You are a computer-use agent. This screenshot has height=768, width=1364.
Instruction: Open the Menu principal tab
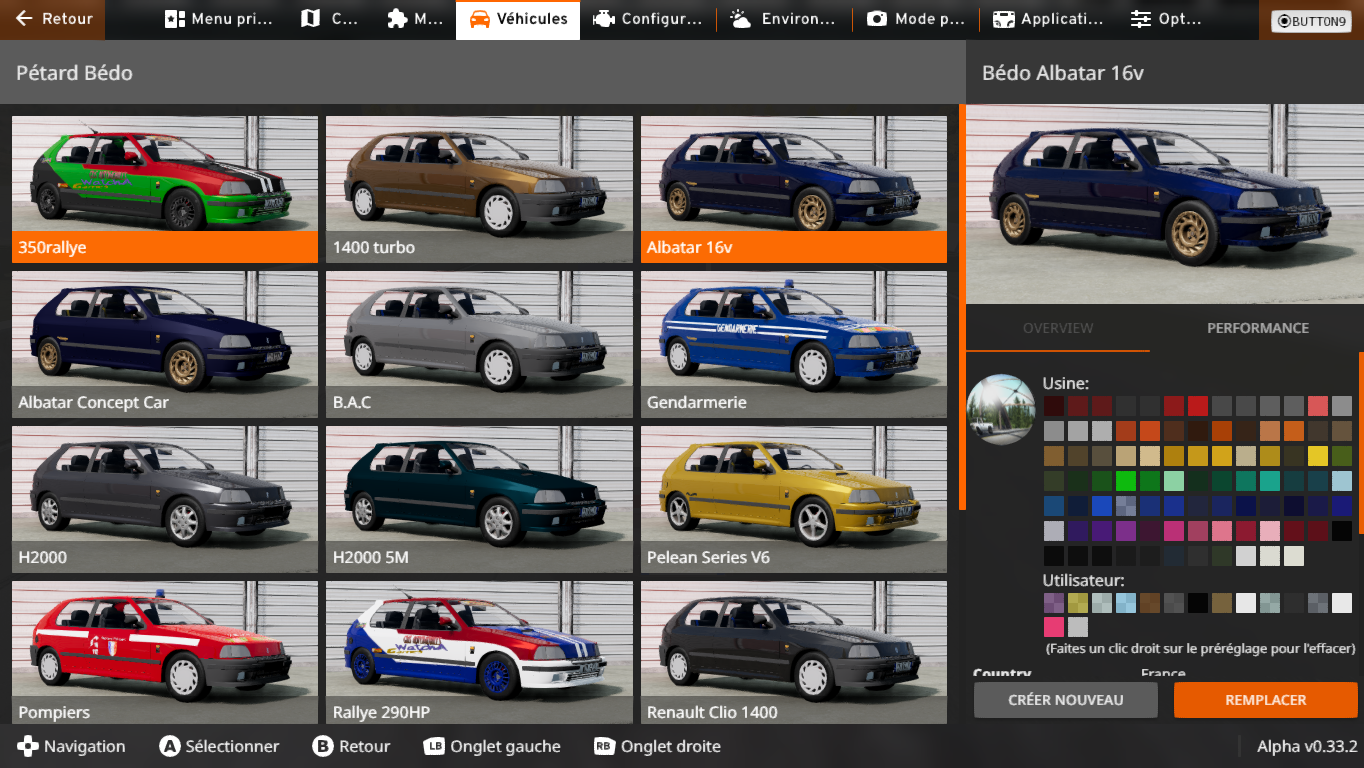pos(218,19)
